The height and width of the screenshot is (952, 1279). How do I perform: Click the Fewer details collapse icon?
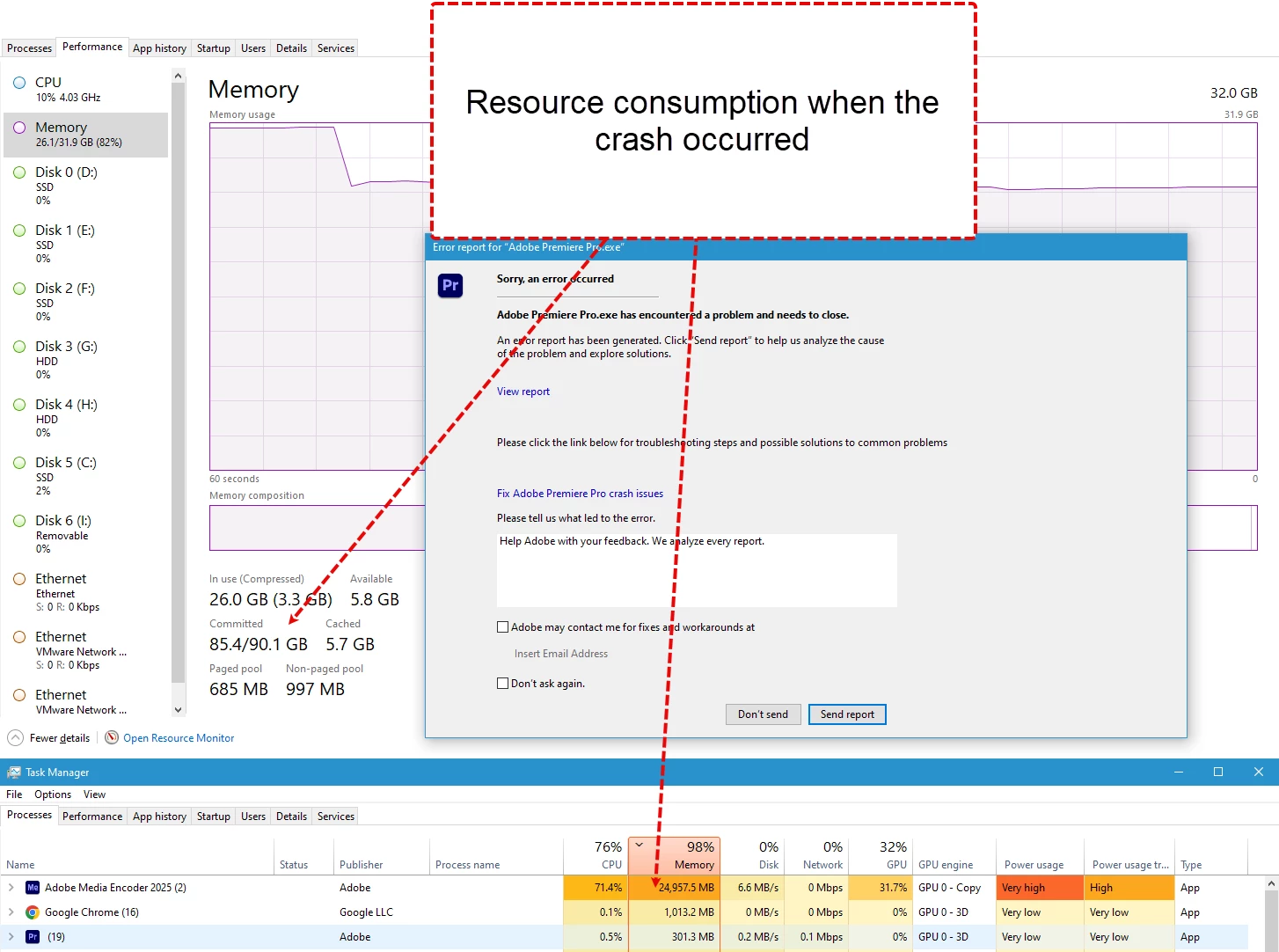coord(16,737)
